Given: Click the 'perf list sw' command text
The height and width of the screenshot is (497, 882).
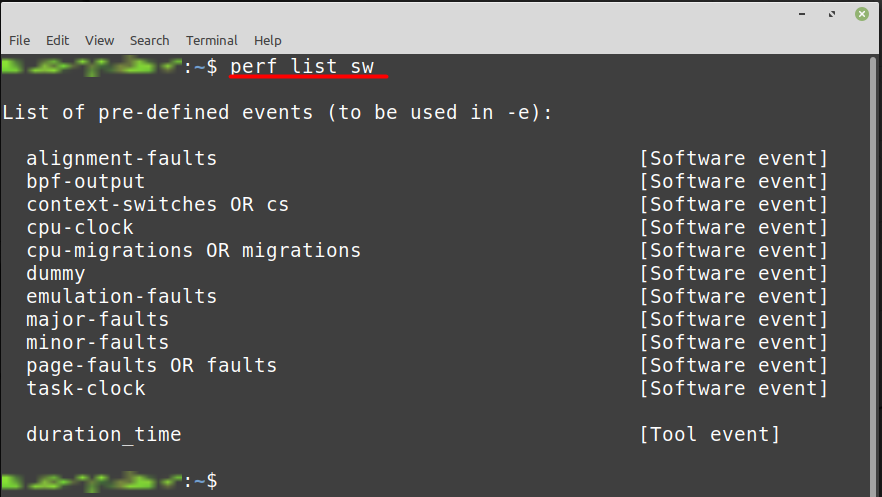Looking at the screenshot, I should pos(302,66).
